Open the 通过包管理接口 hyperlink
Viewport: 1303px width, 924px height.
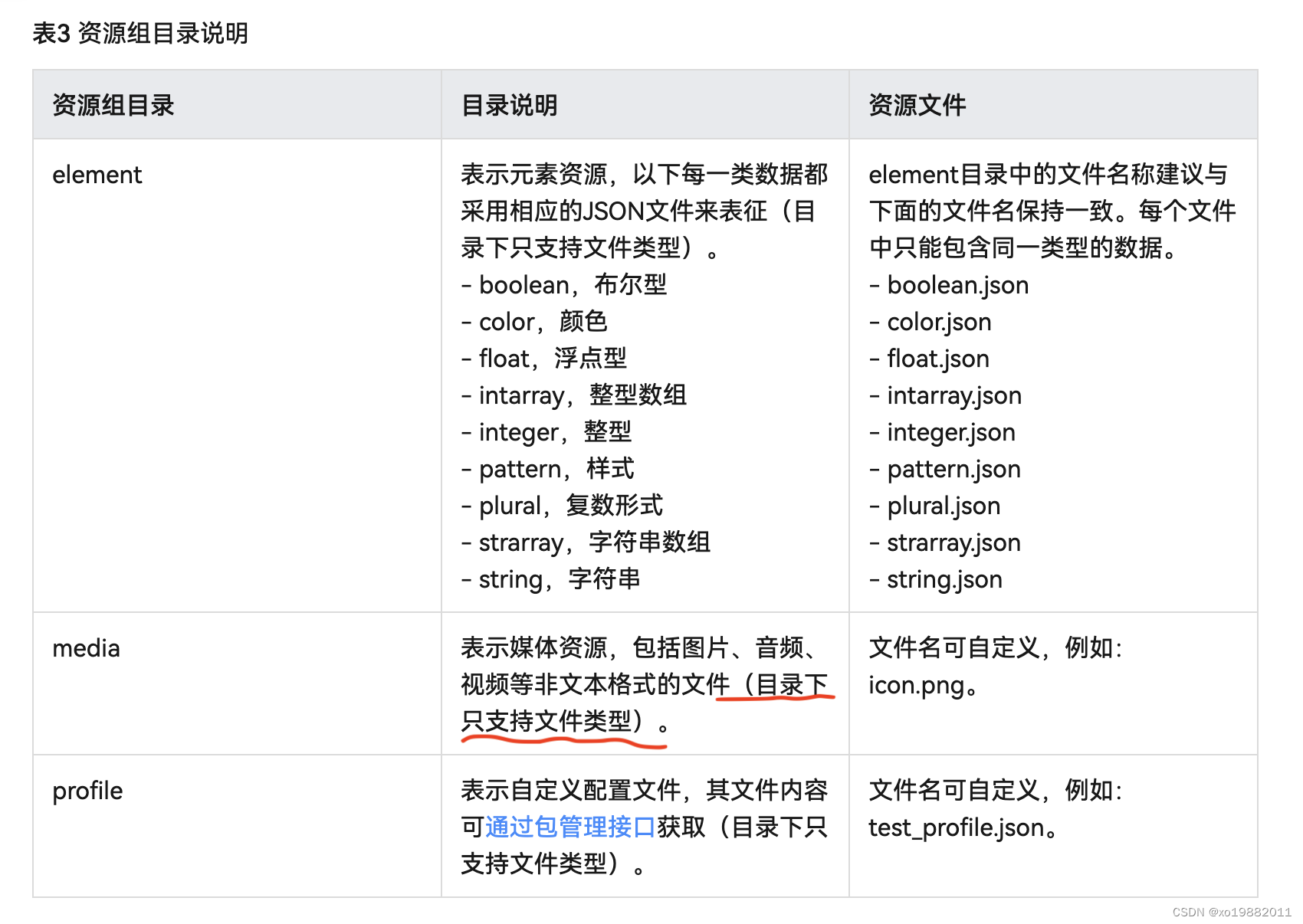coord(568,827)
